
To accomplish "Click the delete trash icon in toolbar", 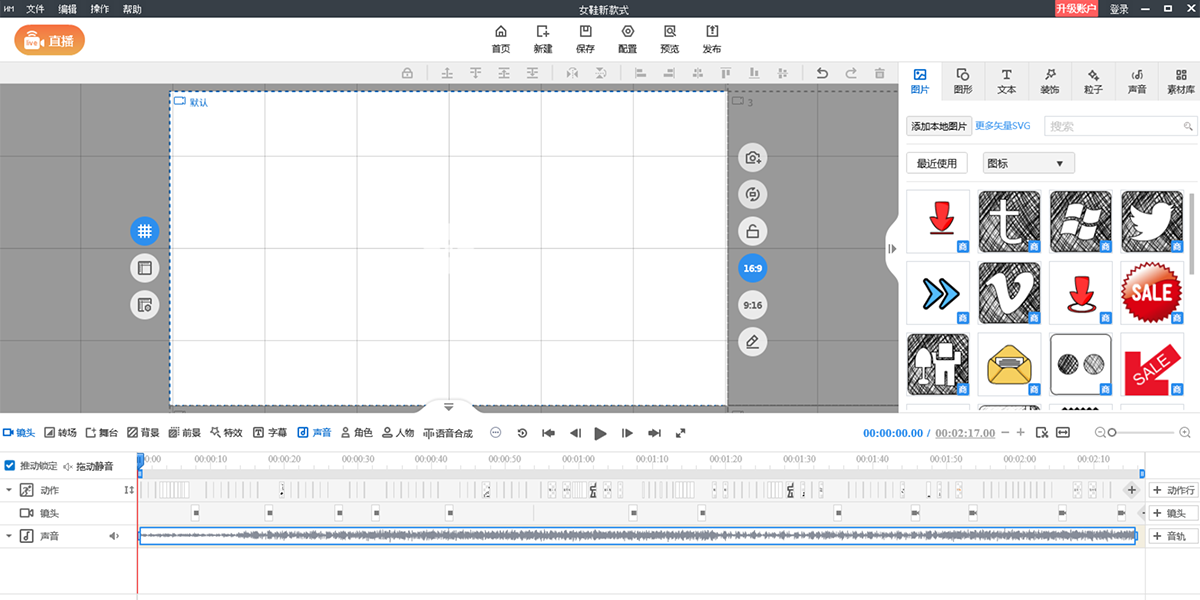I will point(879,73).
